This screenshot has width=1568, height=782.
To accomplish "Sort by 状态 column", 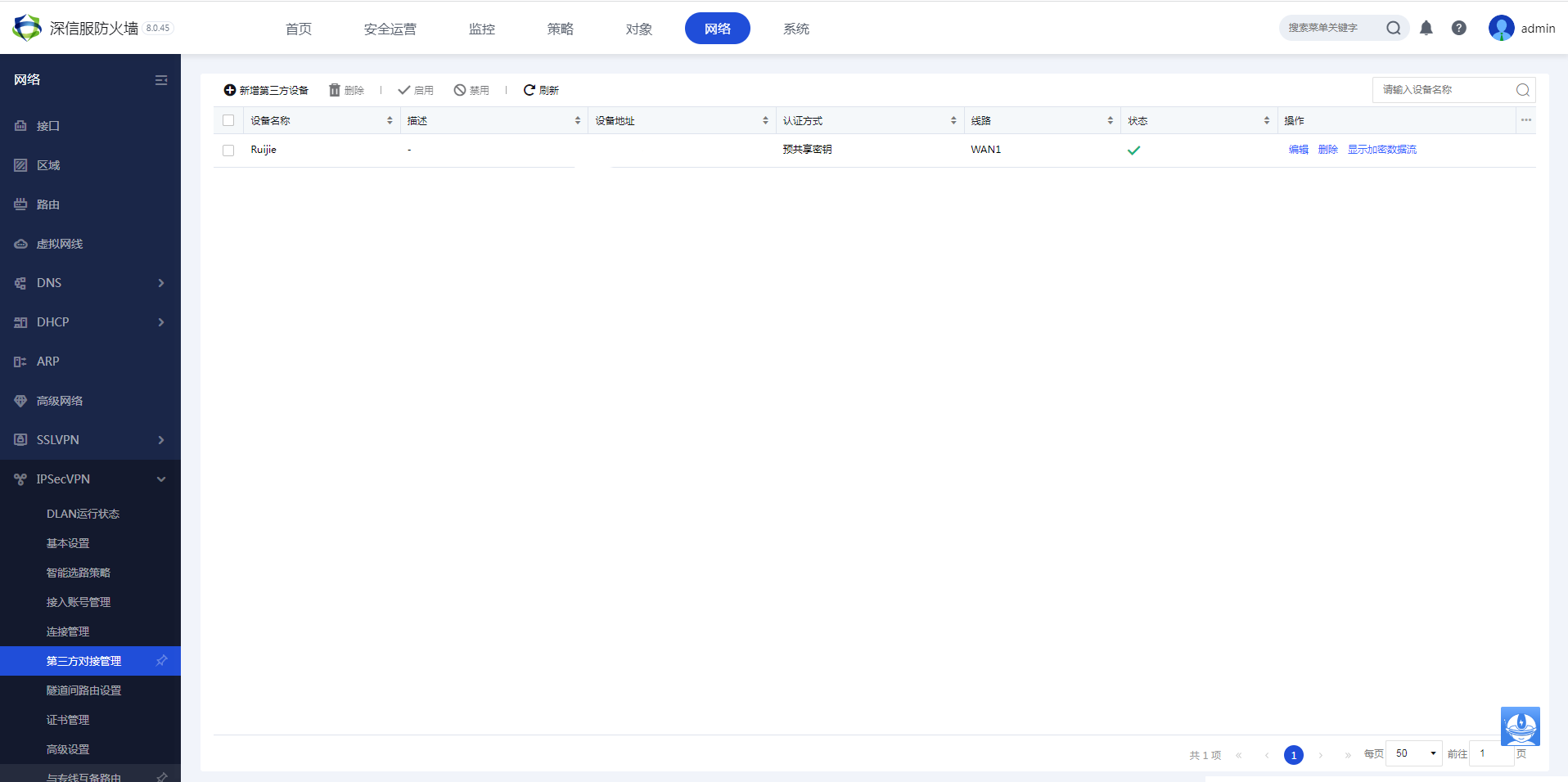I will click(1267, 120).
